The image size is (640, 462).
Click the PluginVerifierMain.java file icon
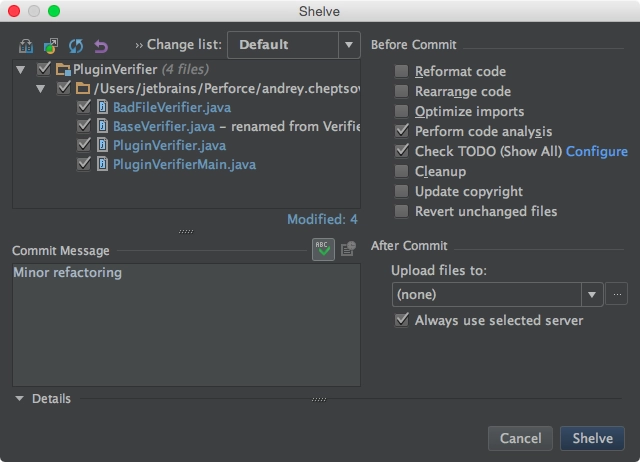point(102,164)
